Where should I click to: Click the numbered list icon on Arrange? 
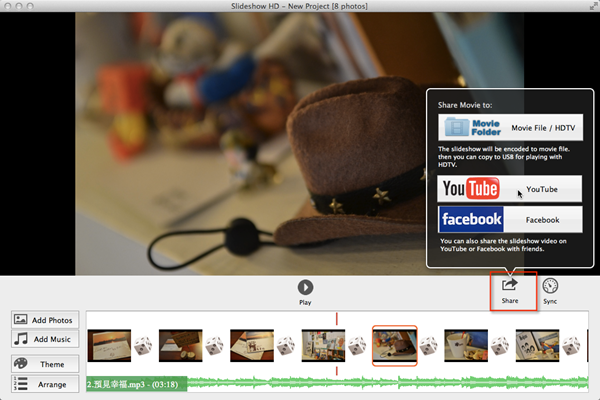[x=21, y=384]
